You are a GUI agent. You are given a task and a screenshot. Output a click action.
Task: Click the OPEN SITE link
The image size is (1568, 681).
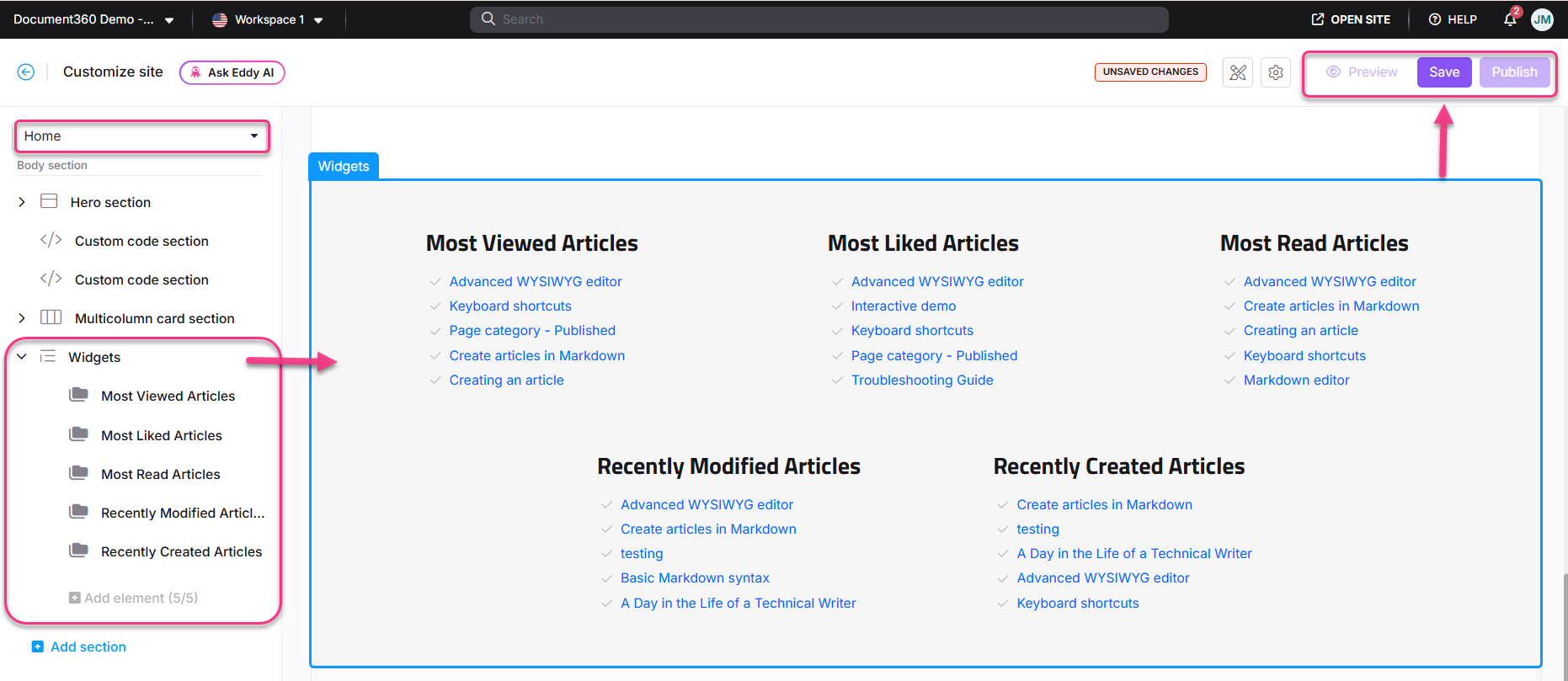1351,19
